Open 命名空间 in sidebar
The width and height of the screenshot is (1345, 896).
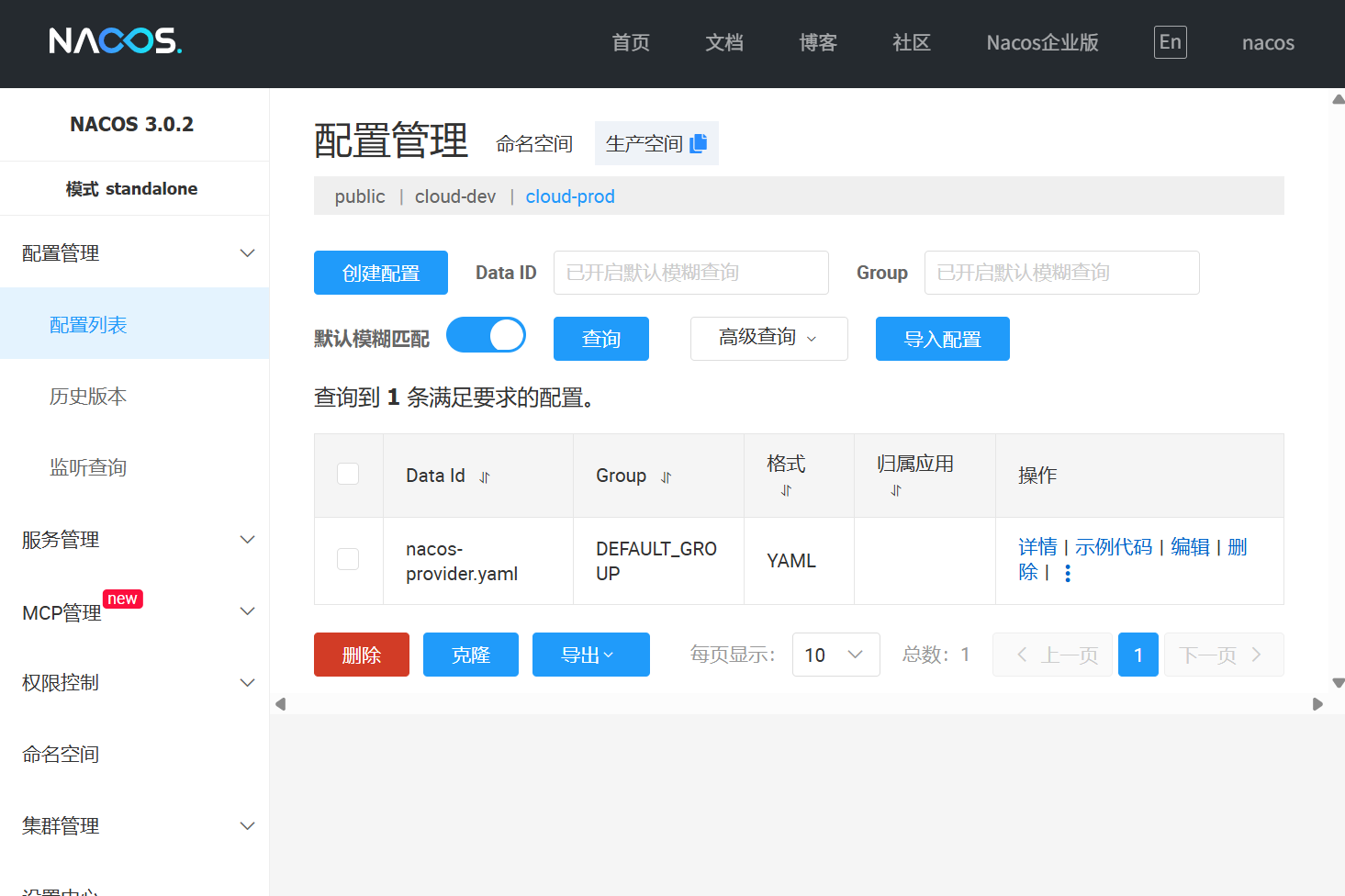pyautogui.click(x=134, y=754)
